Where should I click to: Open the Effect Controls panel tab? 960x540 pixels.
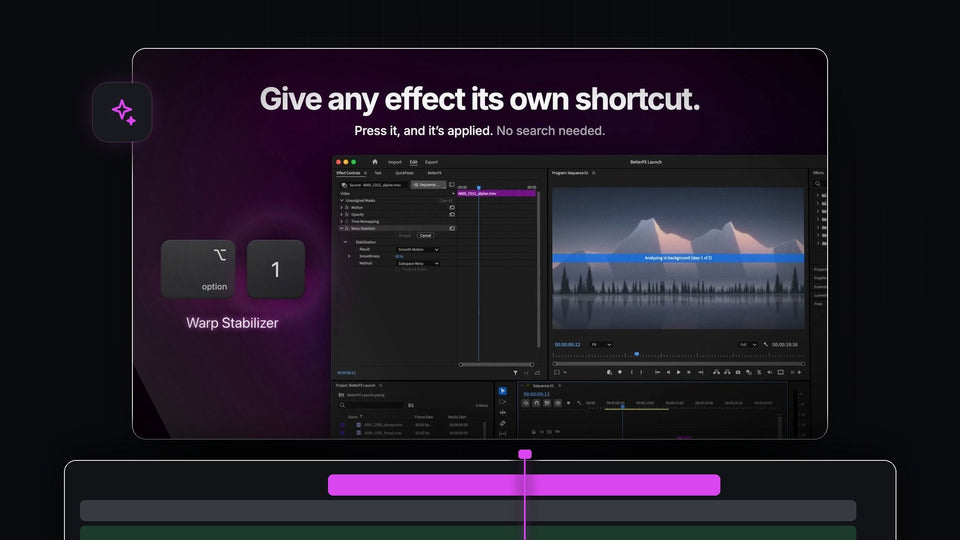[348, 173]
